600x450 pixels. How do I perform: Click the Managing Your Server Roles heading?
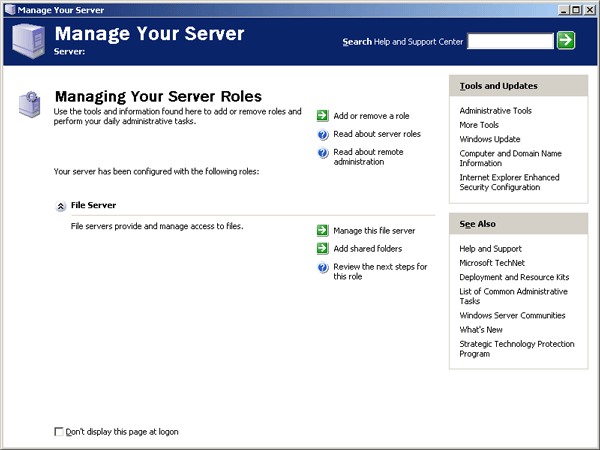[158, 96]
